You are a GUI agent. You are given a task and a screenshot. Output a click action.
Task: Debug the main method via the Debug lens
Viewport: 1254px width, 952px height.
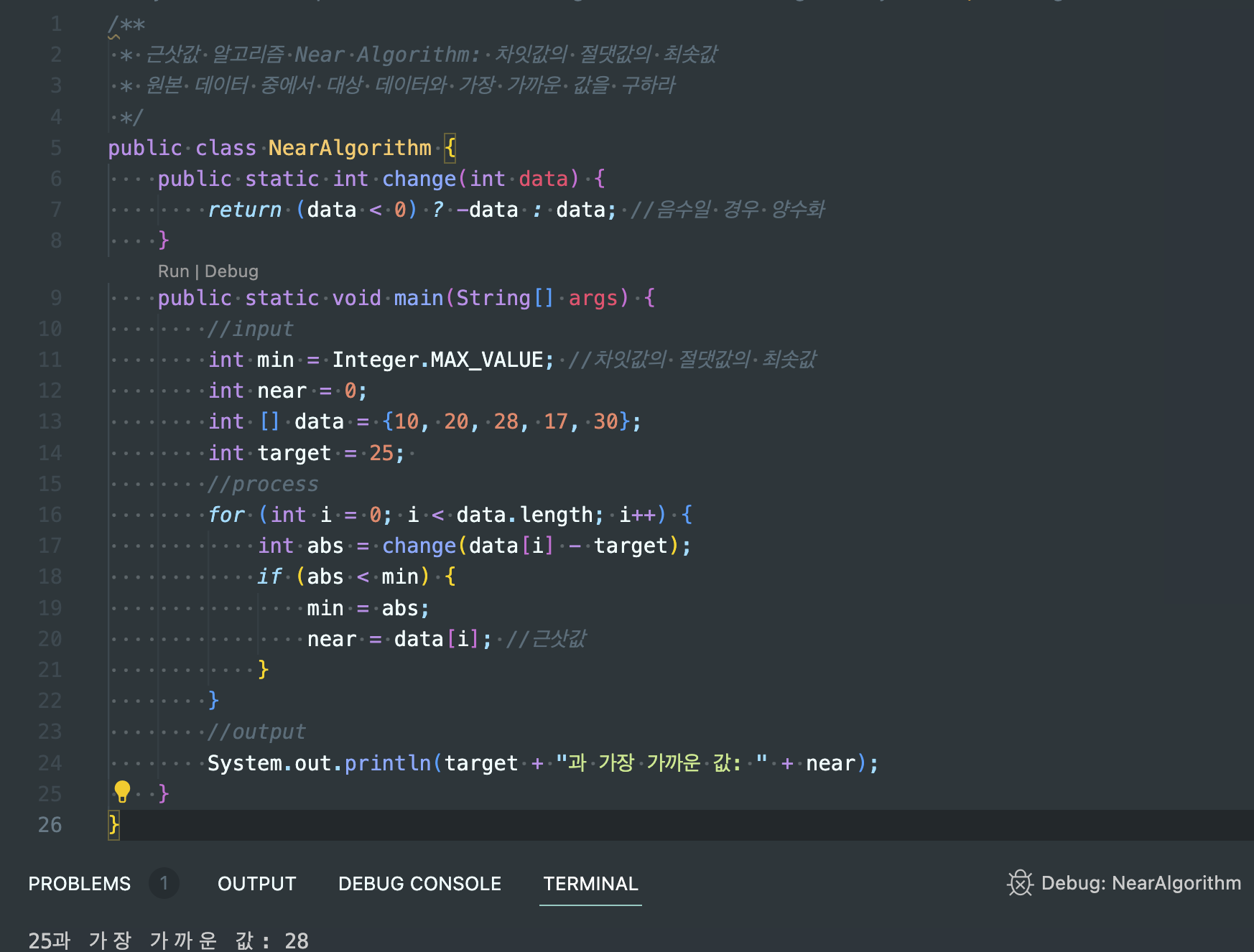231,271
